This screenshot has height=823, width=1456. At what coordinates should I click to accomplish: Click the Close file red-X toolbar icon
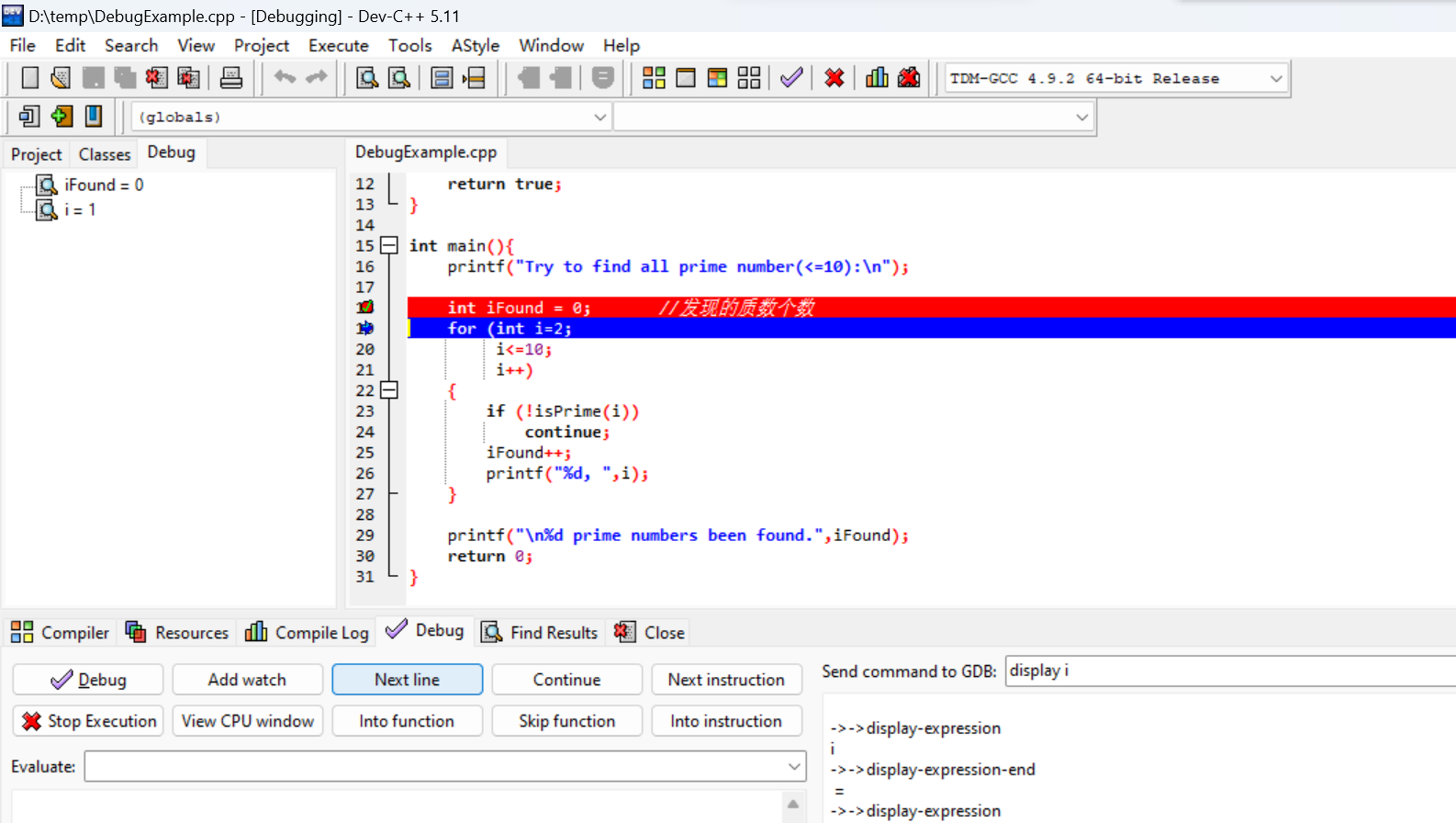[x=156, y=78]
